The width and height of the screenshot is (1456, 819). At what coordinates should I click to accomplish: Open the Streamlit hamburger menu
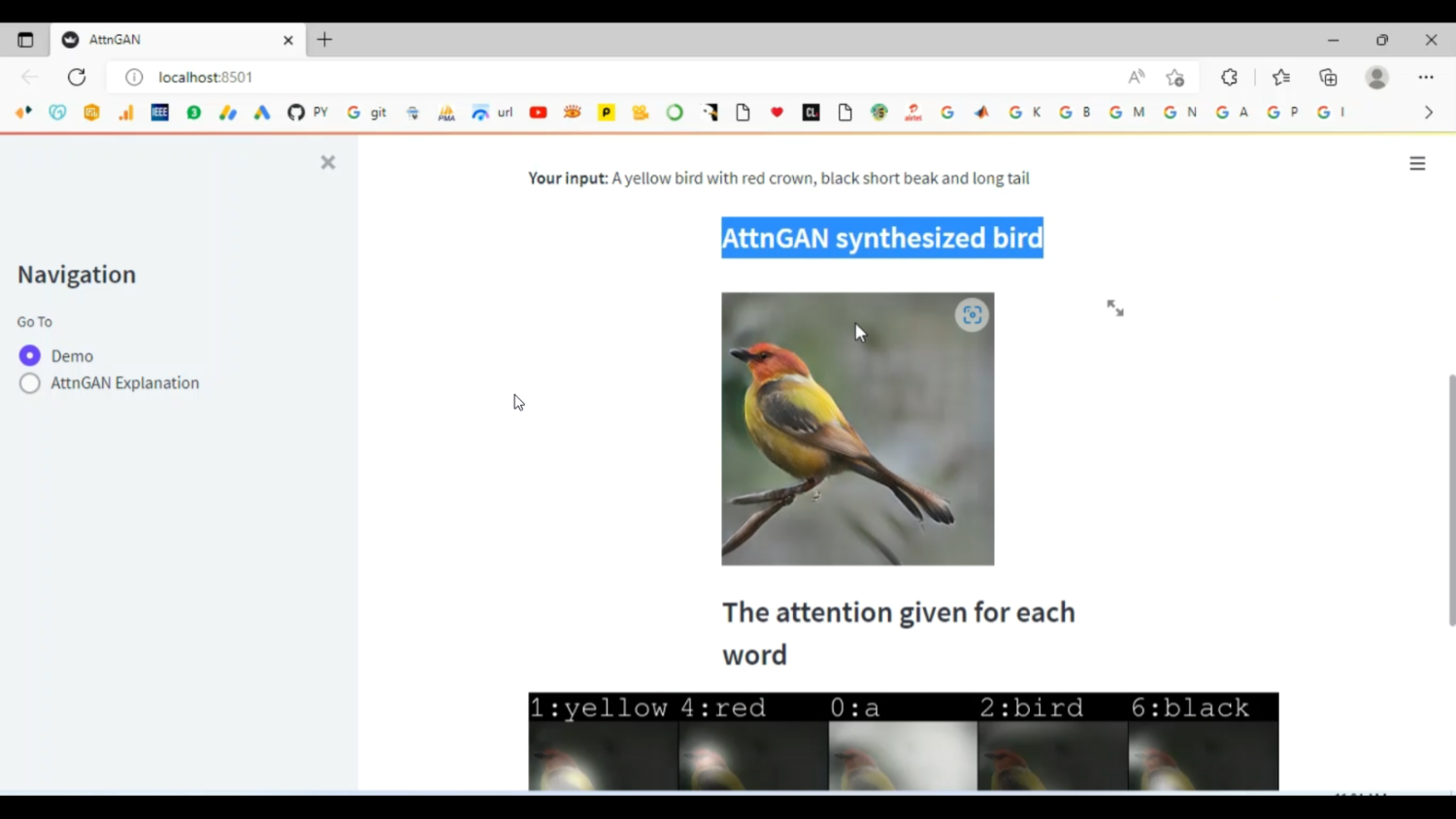tap(1417, 163)
